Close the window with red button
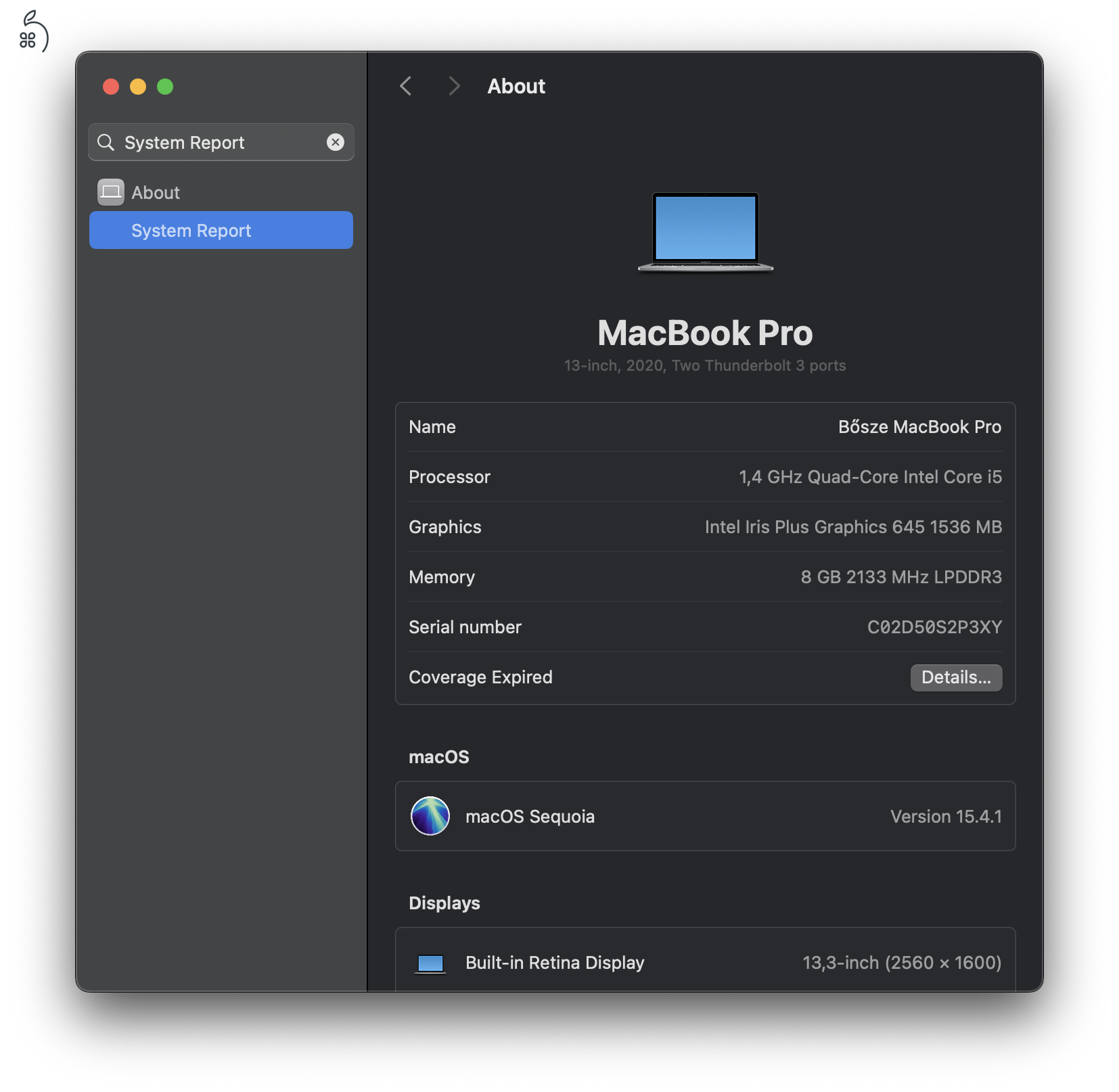The height and width of the screenshot is (1092, 1119). coord(111,87)
